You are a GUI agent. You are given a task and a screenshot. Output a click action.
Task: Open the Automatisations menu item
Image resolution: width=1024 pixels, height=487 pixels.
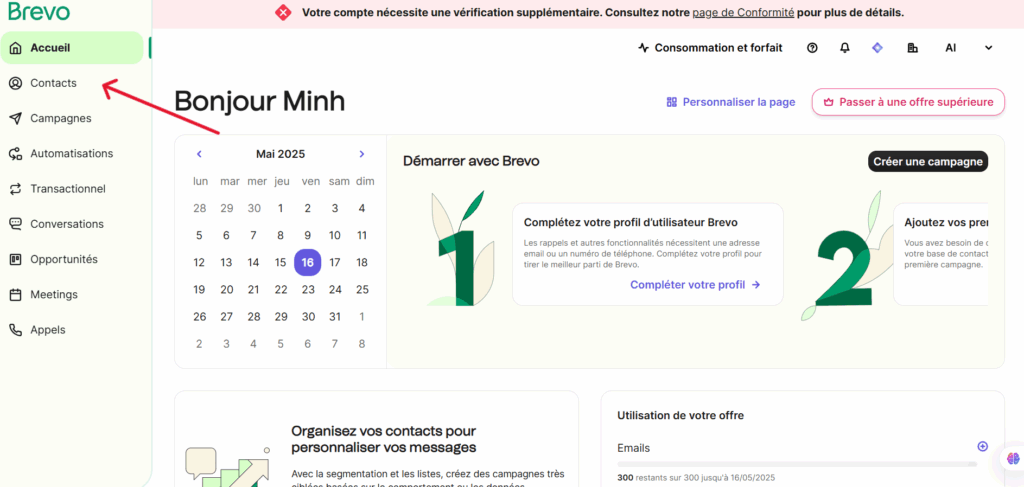[72, 154]
